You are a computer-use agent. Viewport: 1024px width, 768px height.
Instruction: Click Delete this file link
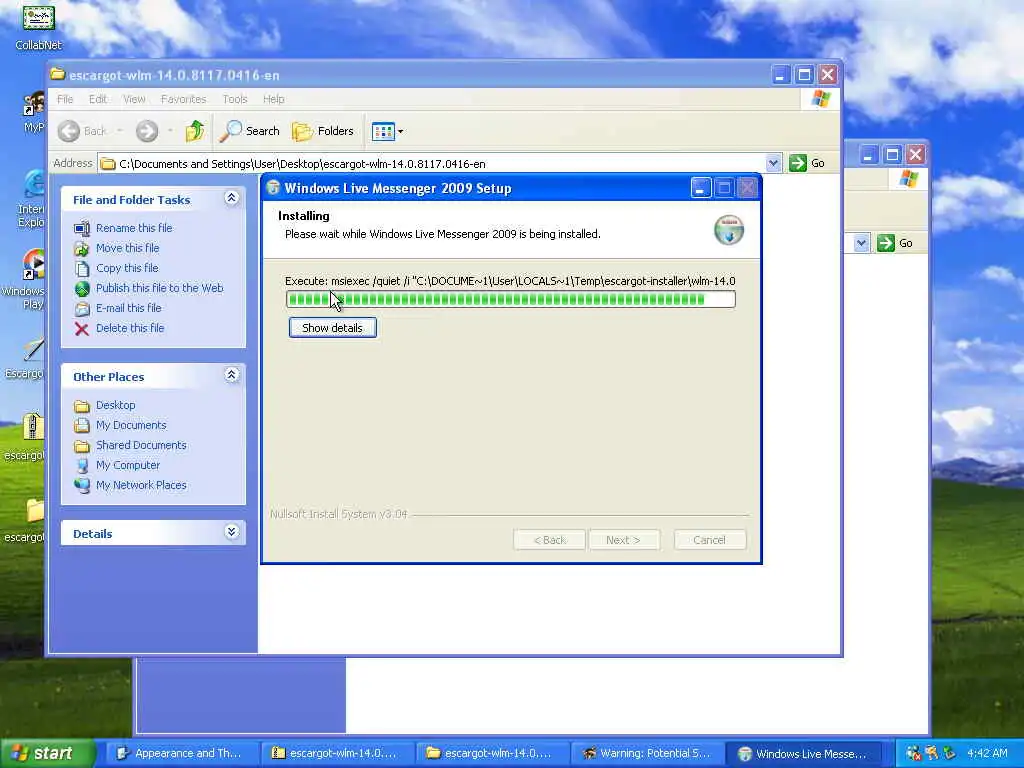(x=130, y=328)
